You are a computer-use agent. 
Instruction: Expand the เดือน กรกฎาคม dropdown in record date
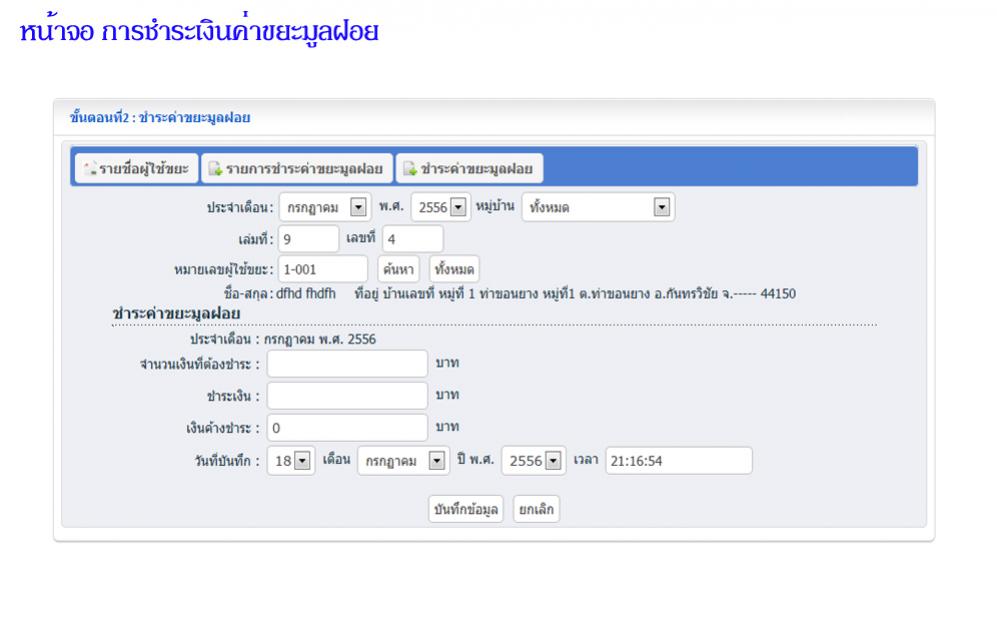[403, 461]
